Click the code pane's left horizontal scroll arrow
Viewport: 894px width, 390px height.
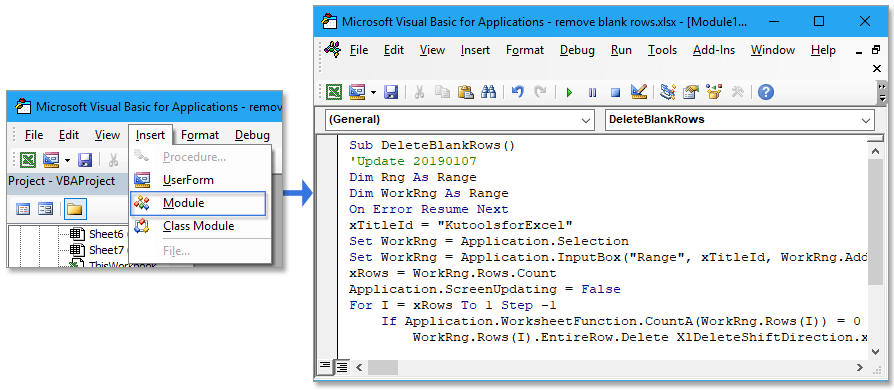coord(360,367)
